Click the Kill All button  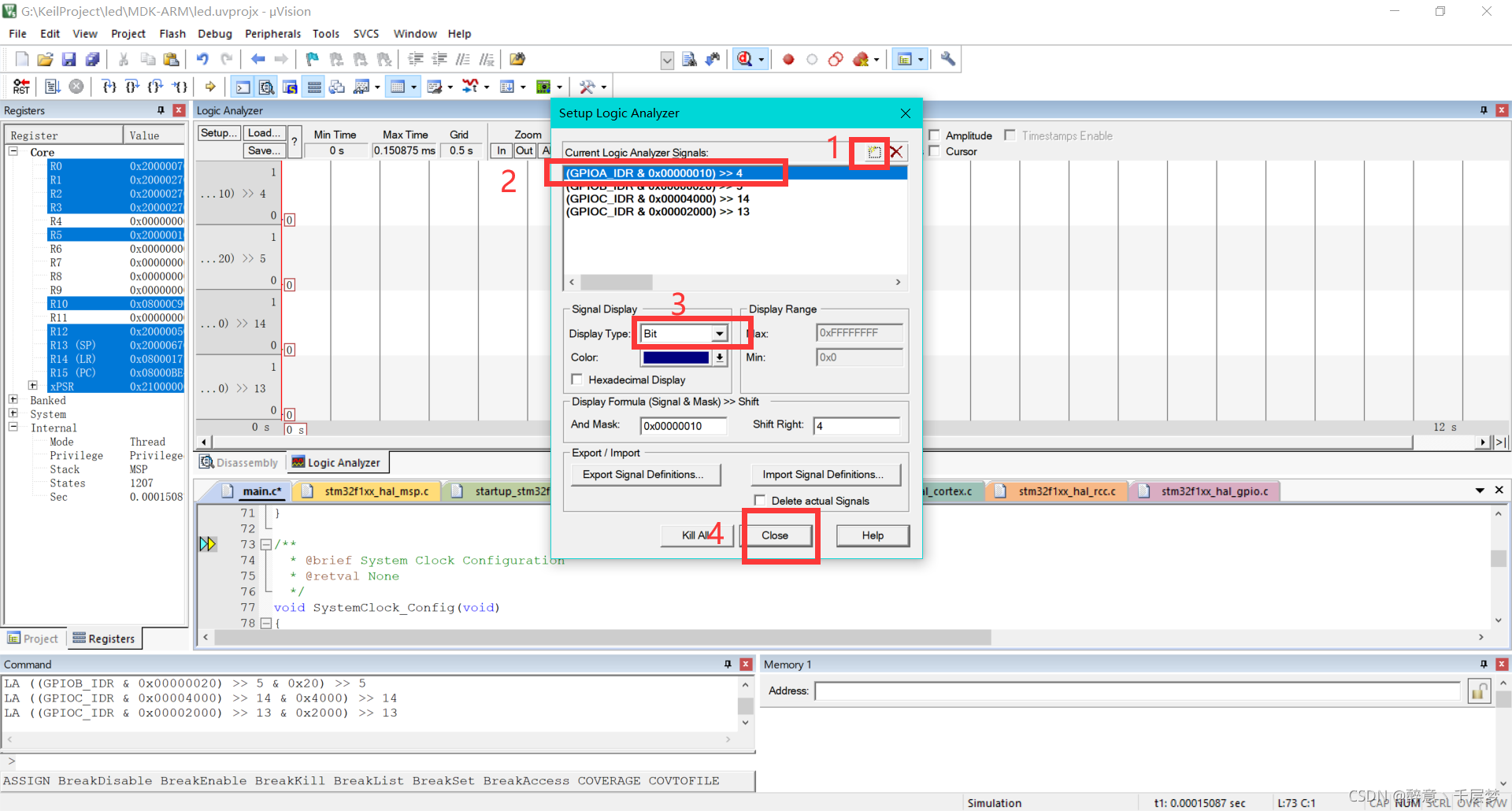coord(696,535)
